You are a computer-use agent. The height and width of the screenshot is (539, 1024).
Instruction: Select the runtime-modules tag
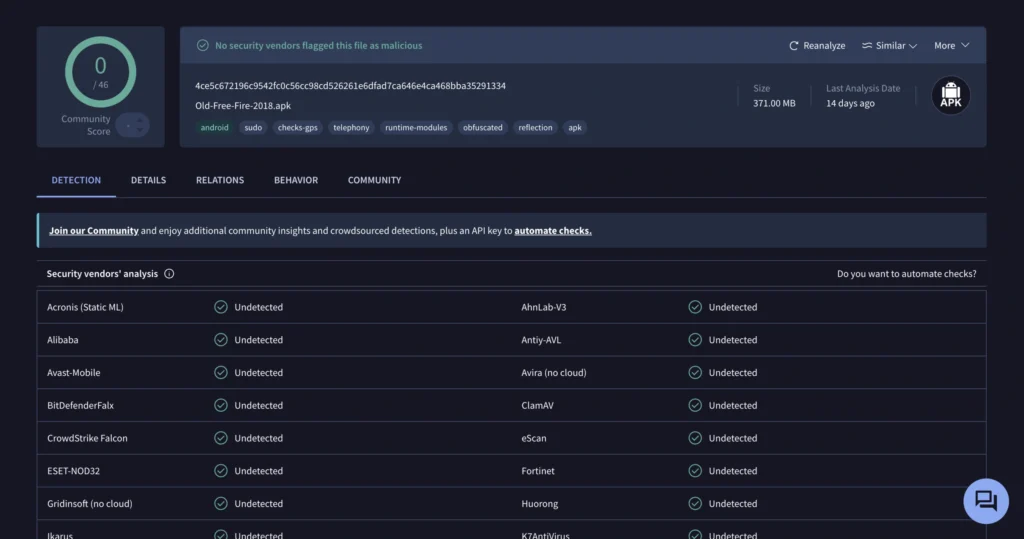click(x=416, y=127)
